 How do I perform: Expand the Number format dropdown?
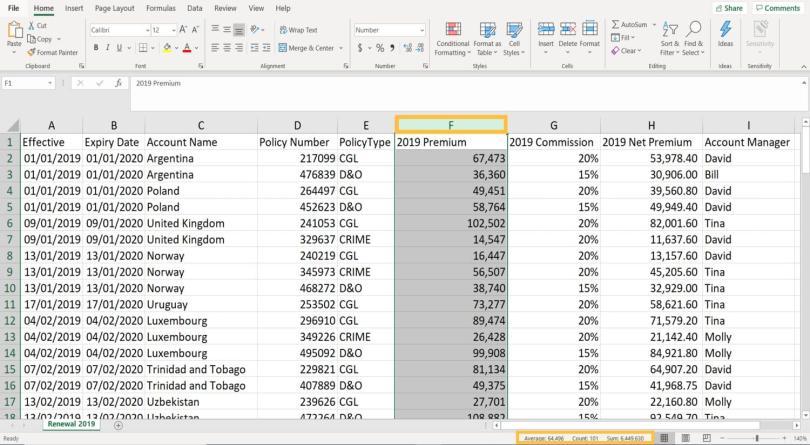(x=421, y=30)
